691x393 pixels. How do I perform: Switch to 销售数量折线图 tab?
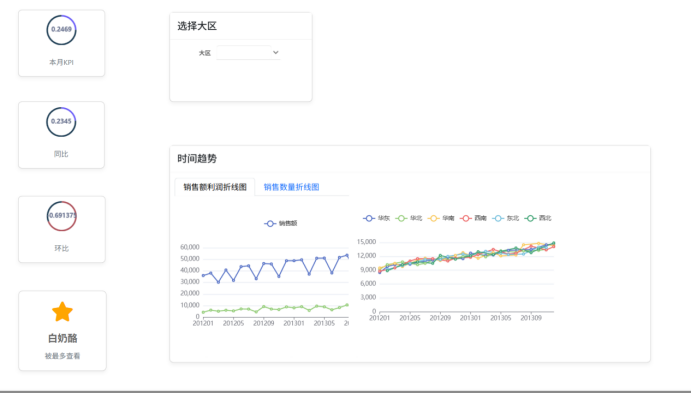point(291,187)
